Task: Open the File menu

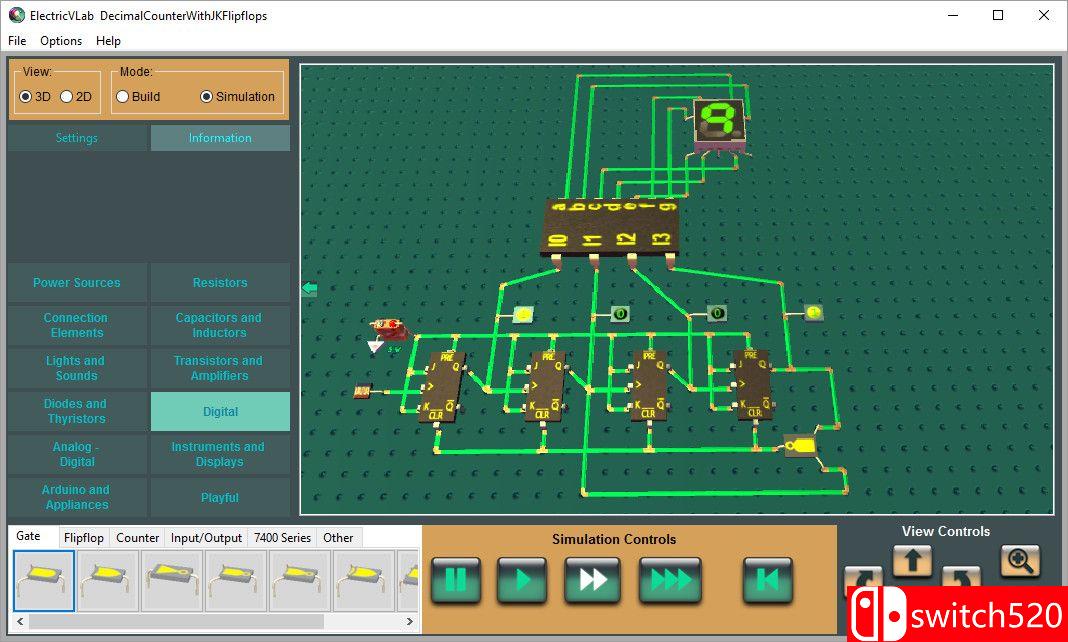Action: tap(17, 41)
